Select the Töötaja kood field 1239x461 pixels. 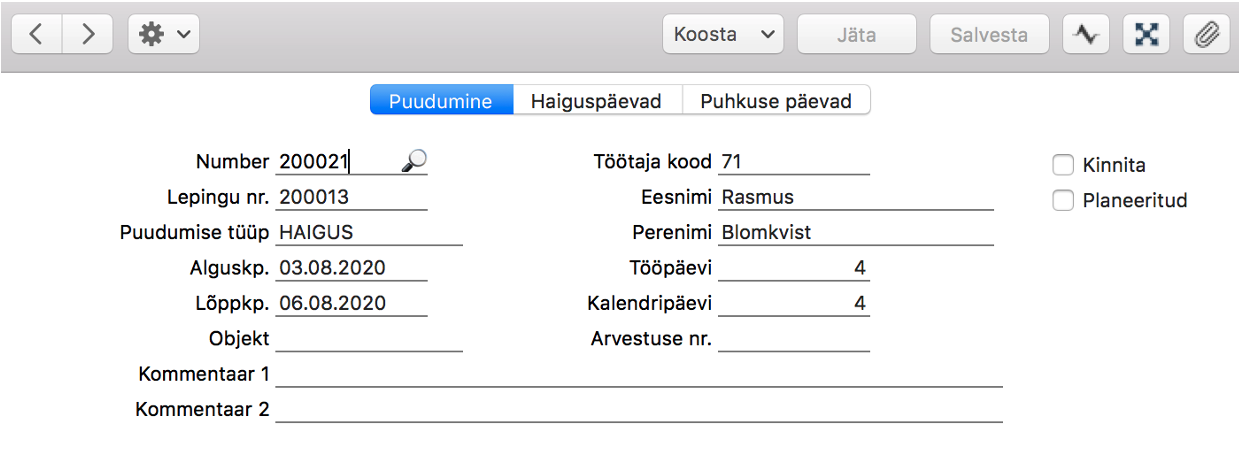point(794,162)
